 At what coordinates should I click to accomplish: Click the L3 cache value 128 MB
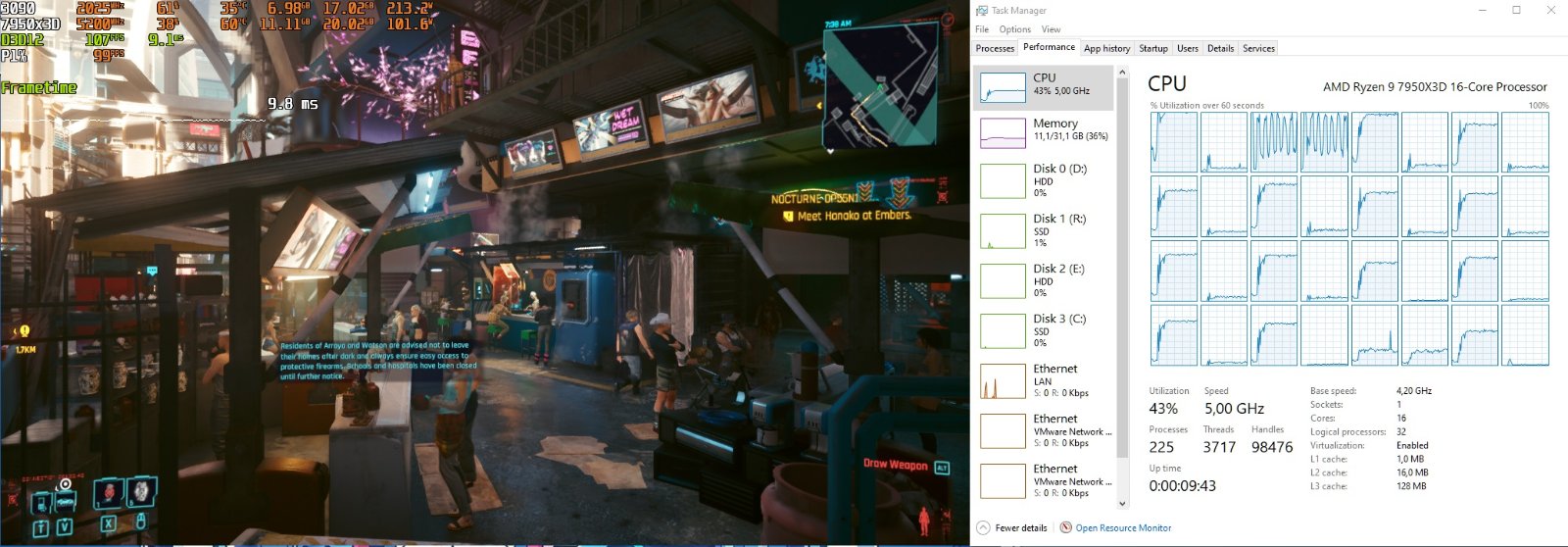tap(1411, 486)
